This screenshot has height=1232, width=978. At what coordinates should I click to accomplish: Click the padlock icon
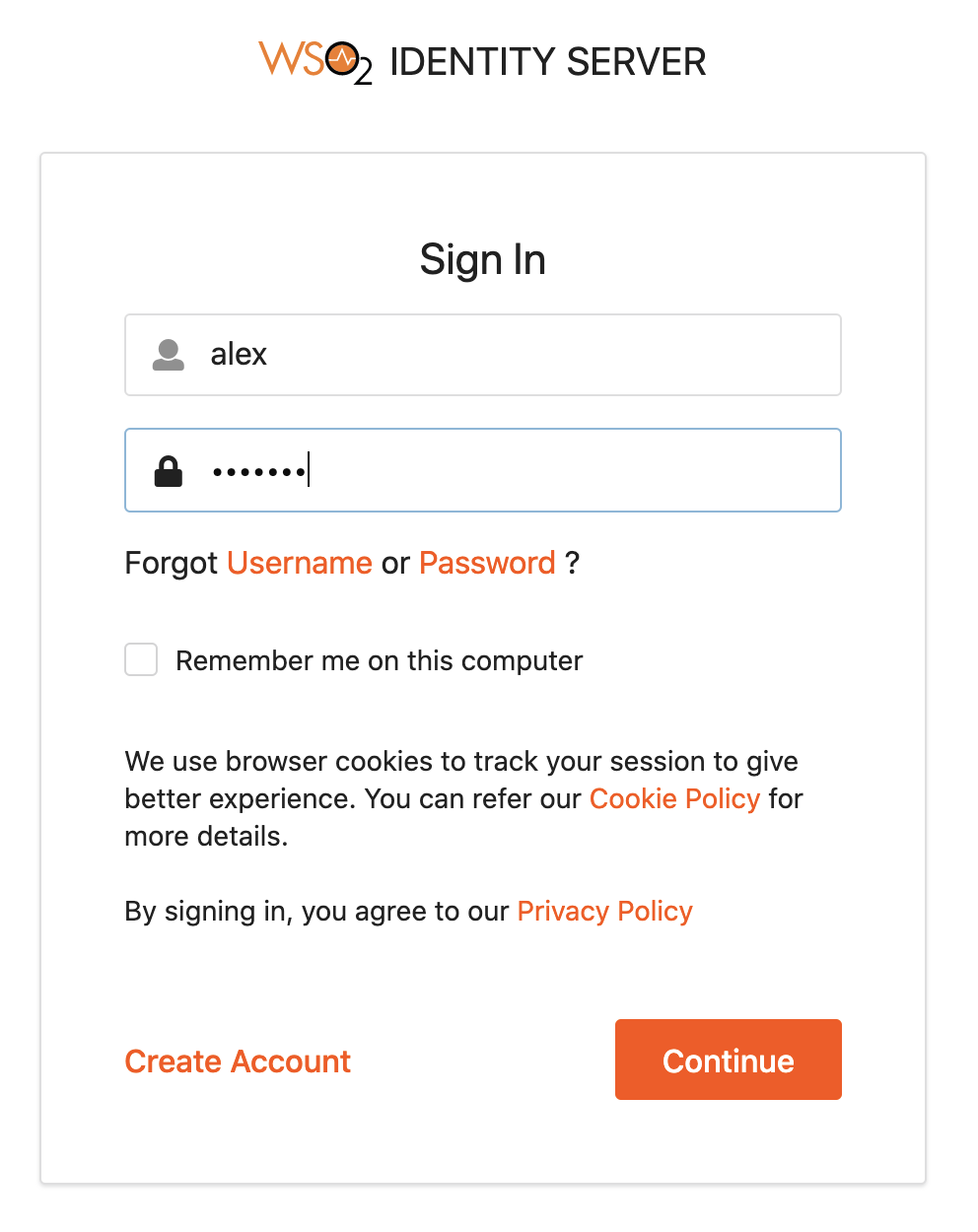pos(169,471)
